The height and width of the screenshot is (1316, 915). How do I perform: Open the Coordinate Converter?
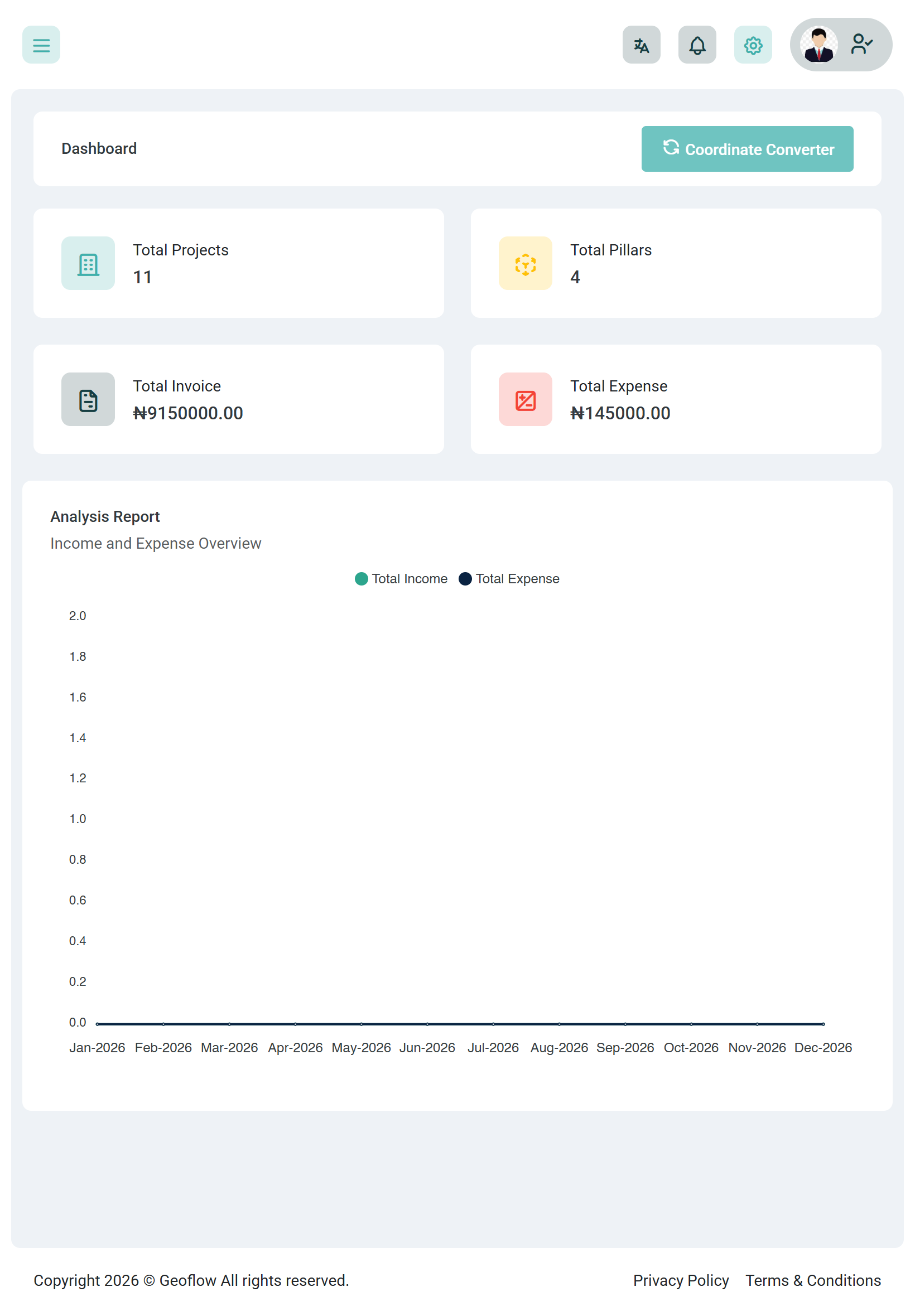[x=747, y=149]
